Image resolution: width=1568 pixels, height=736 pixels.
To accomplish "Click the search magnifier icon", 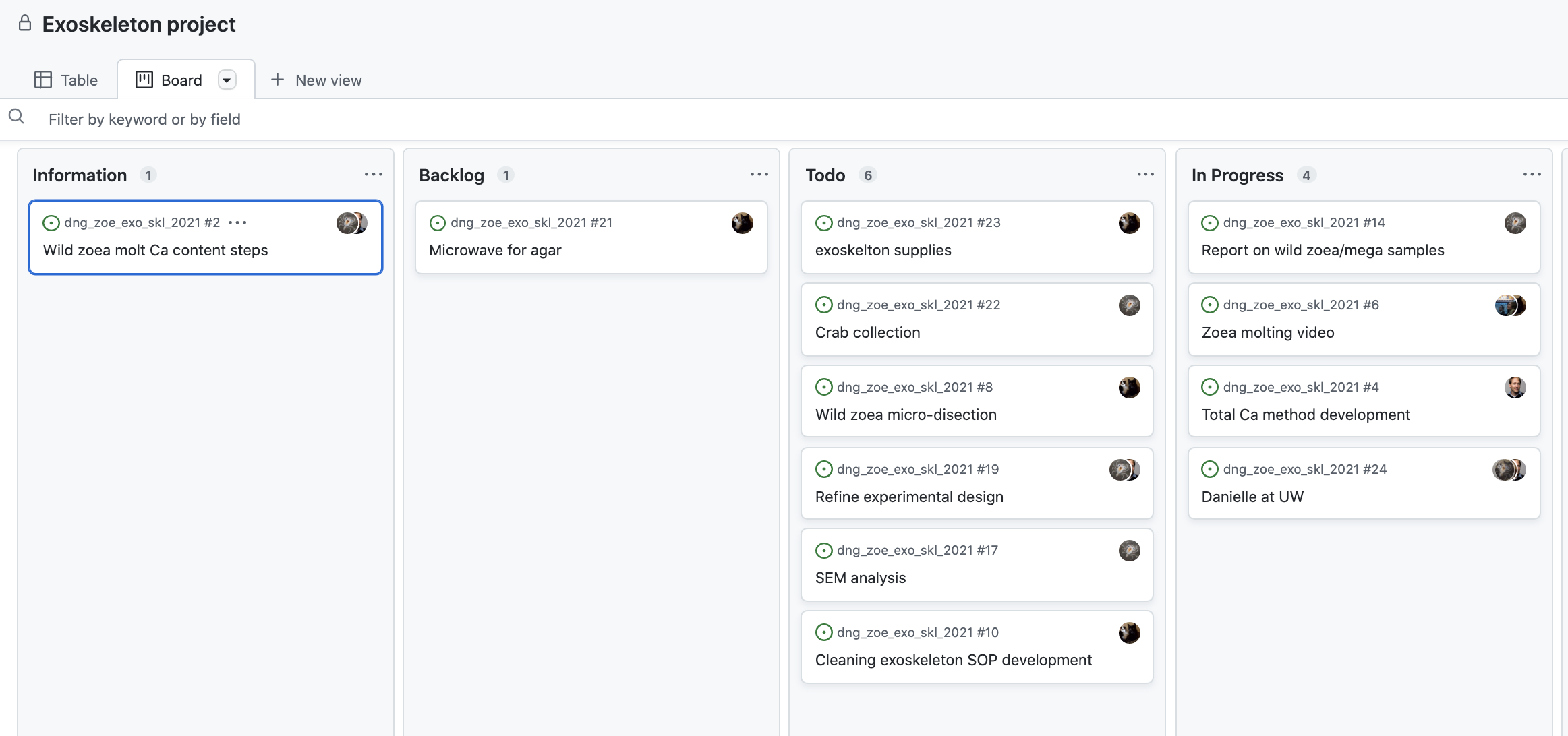I will tap(16, 117).
